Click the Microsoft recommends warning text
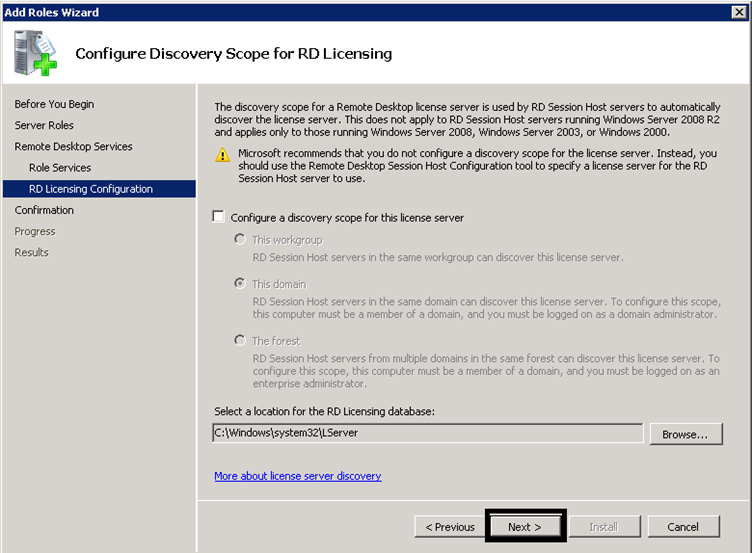 [x=477, y=165]
